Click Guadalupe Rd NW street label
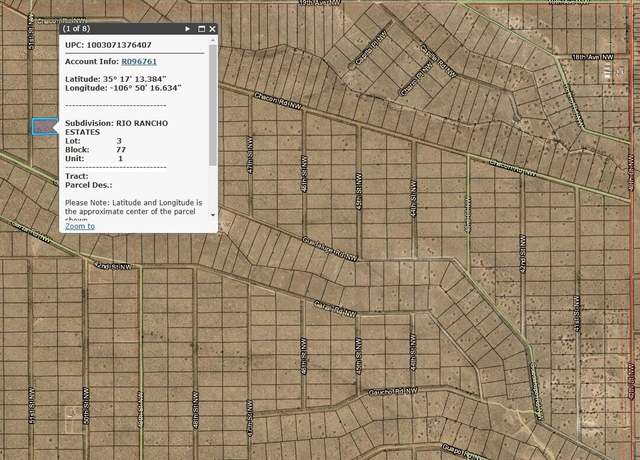This screenshot has width=640, height=460. [x=330, y=248]
